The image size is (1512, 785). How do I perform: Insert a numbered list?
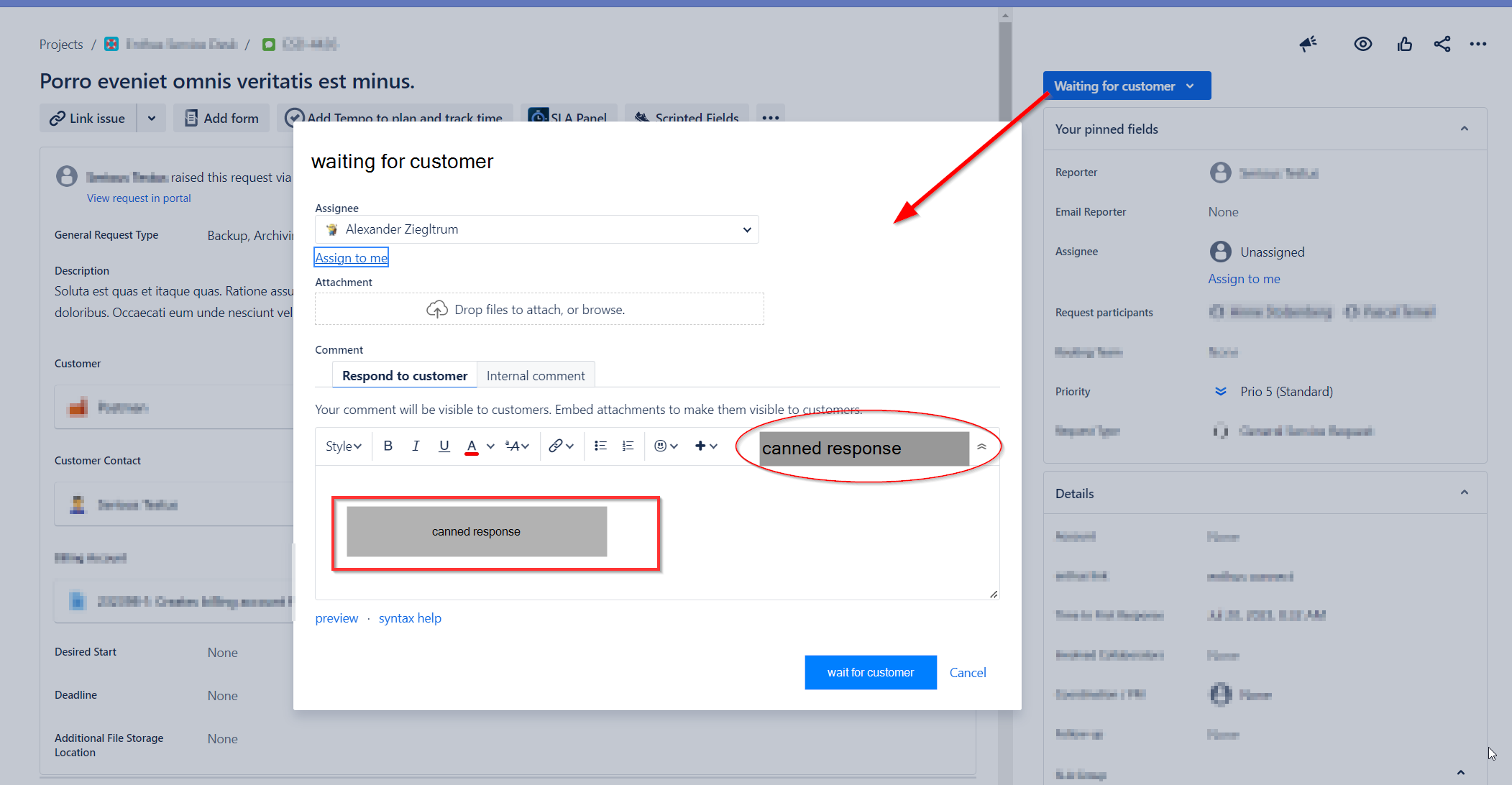628,446
